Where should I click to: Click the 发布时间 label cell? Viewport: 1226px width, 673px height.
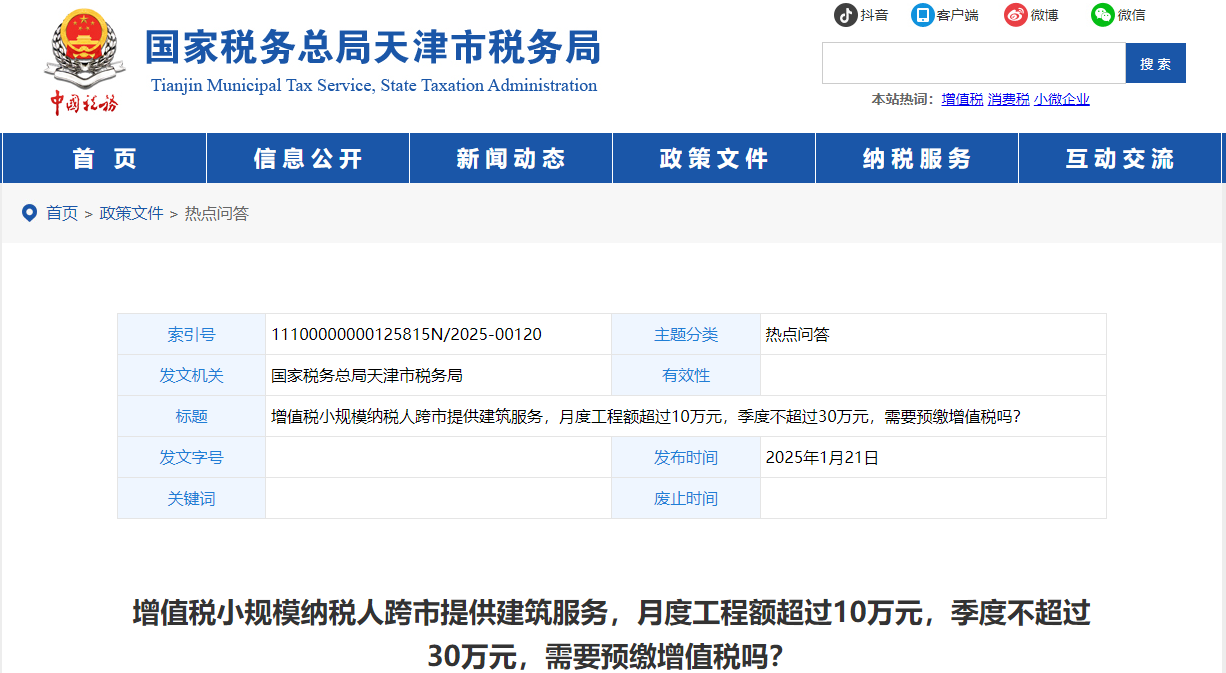pyautogui.click(x=686, y=457)
